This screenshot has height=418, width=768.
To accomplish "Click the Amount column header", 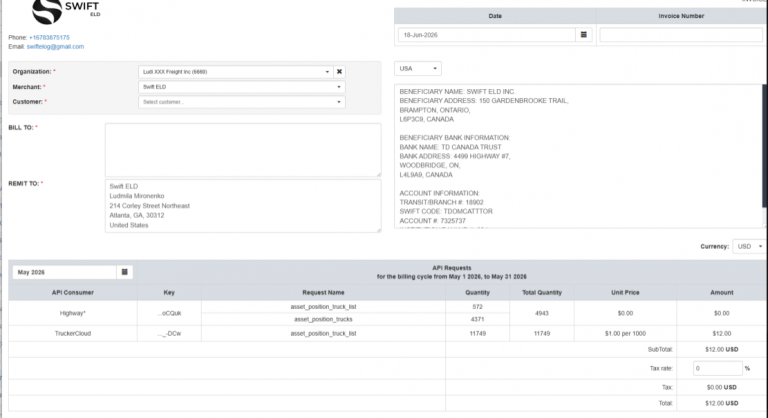I will 721,293.
